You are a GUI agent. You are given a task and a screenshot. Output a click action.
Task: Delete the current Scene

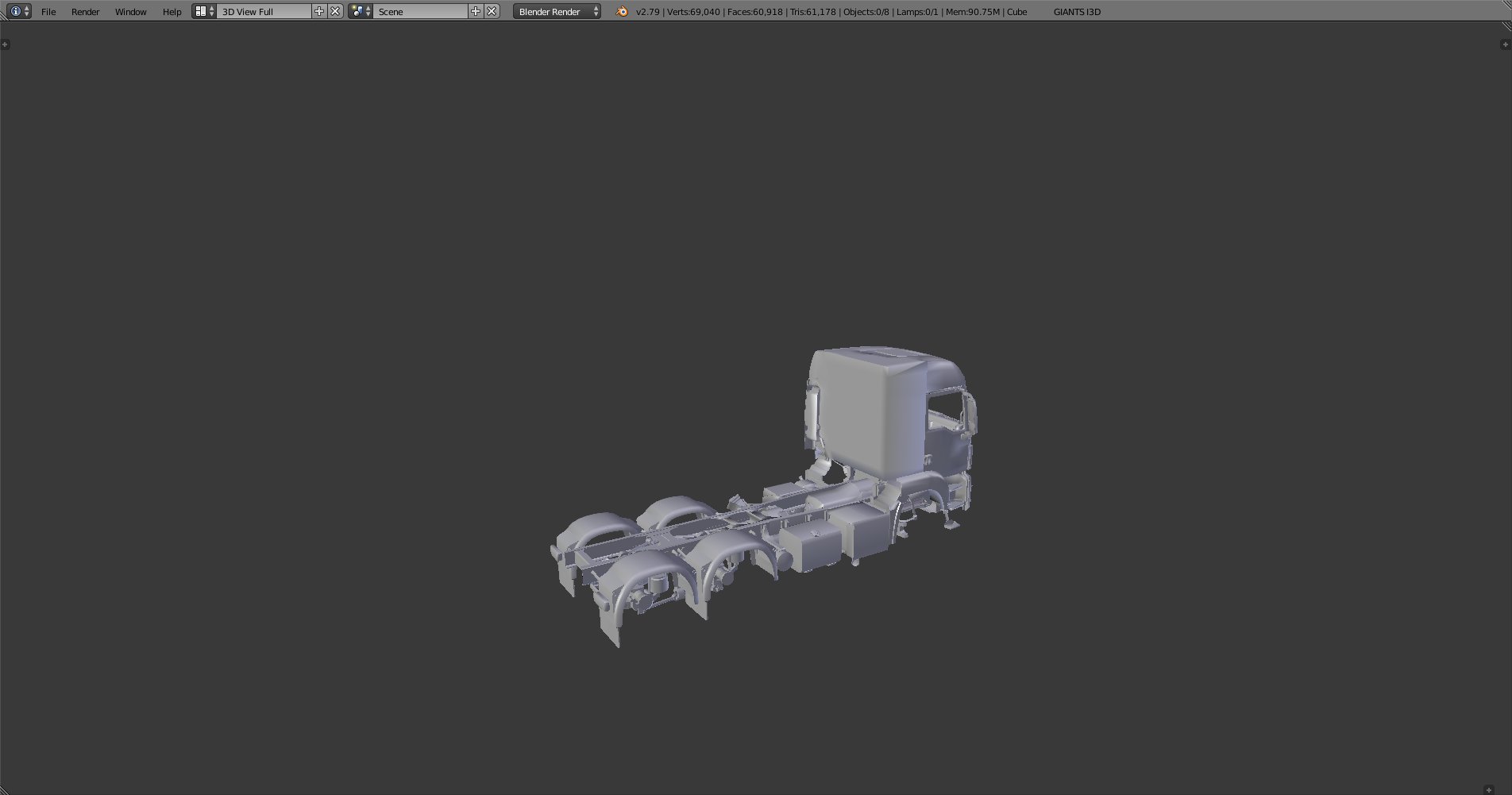click(x=492, y=11)
